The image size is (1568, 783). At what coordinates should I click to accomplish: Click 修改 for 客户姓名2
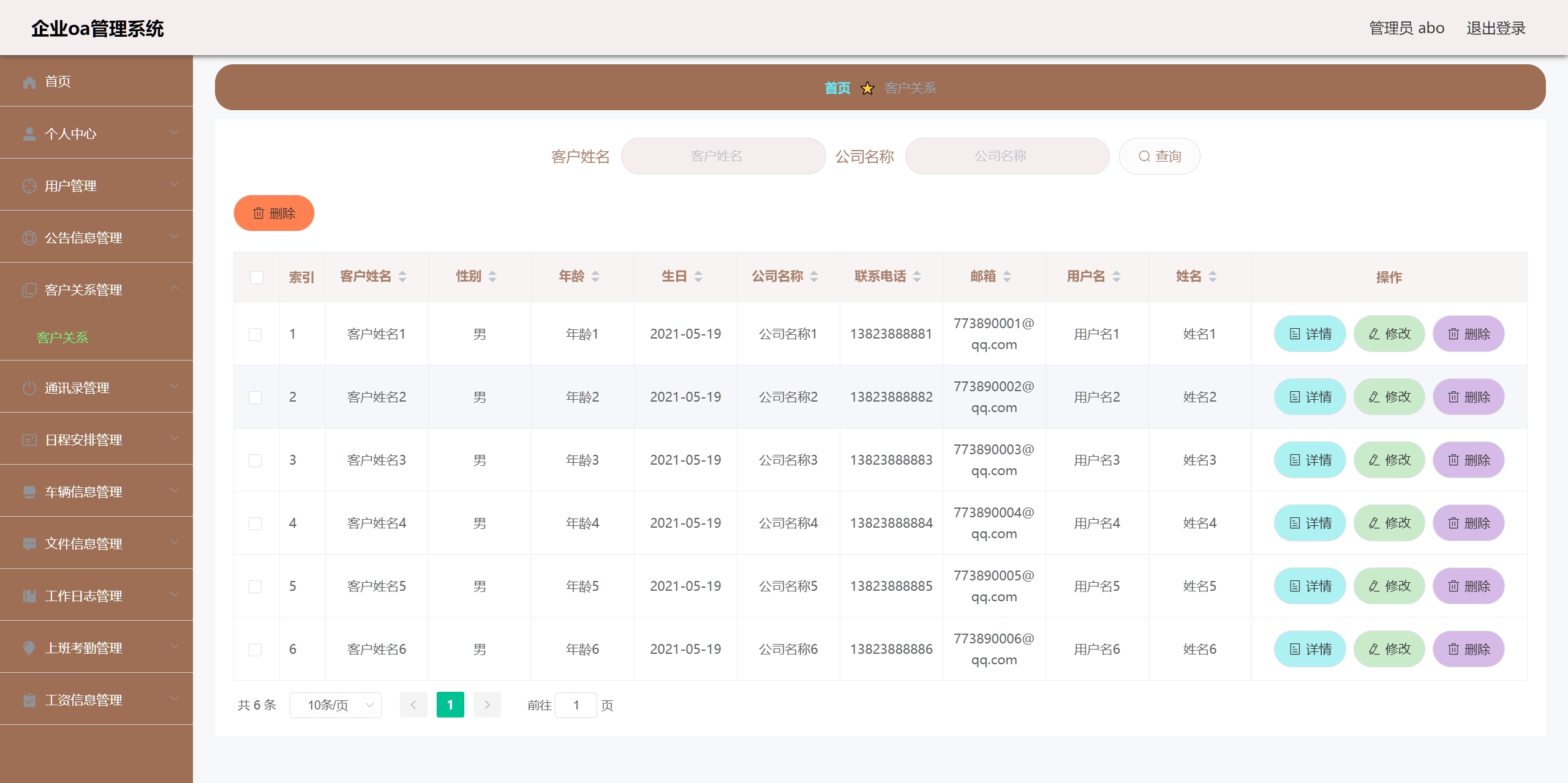1389,397
